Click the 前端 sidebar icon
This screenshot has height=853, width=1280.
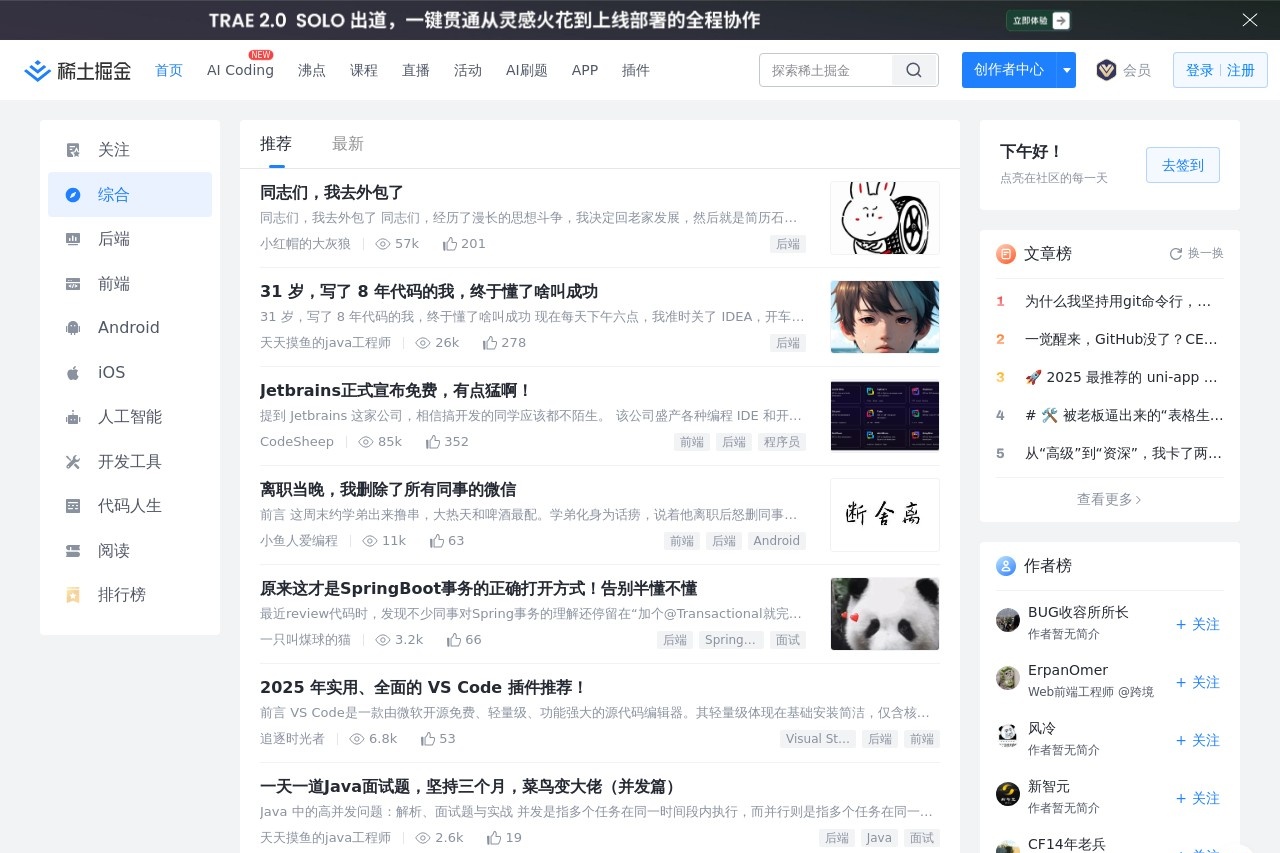click(73, 284)
